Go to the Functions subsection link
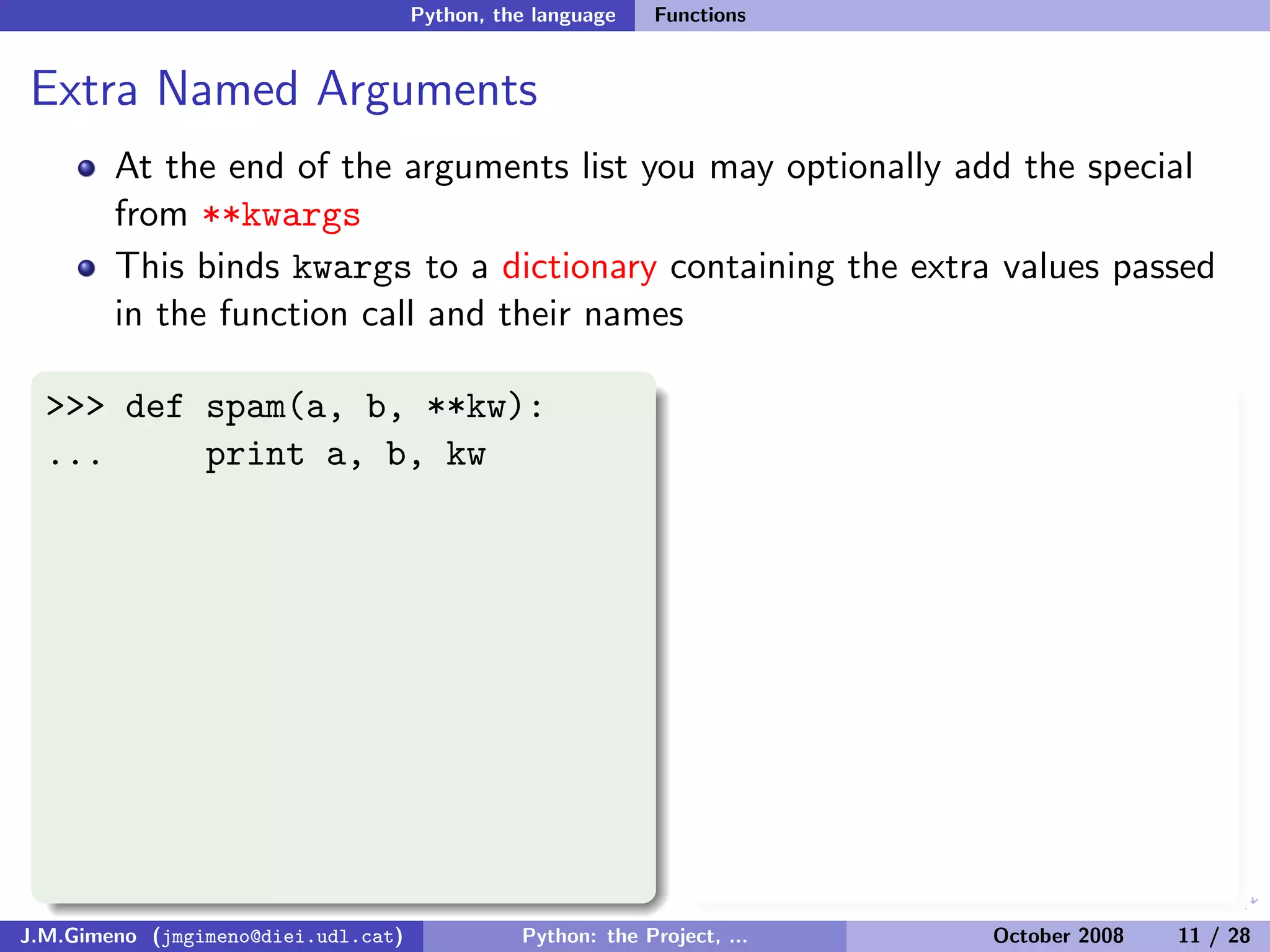The height and width of the screenshot is (952, 1270). [x=700, y=15]
